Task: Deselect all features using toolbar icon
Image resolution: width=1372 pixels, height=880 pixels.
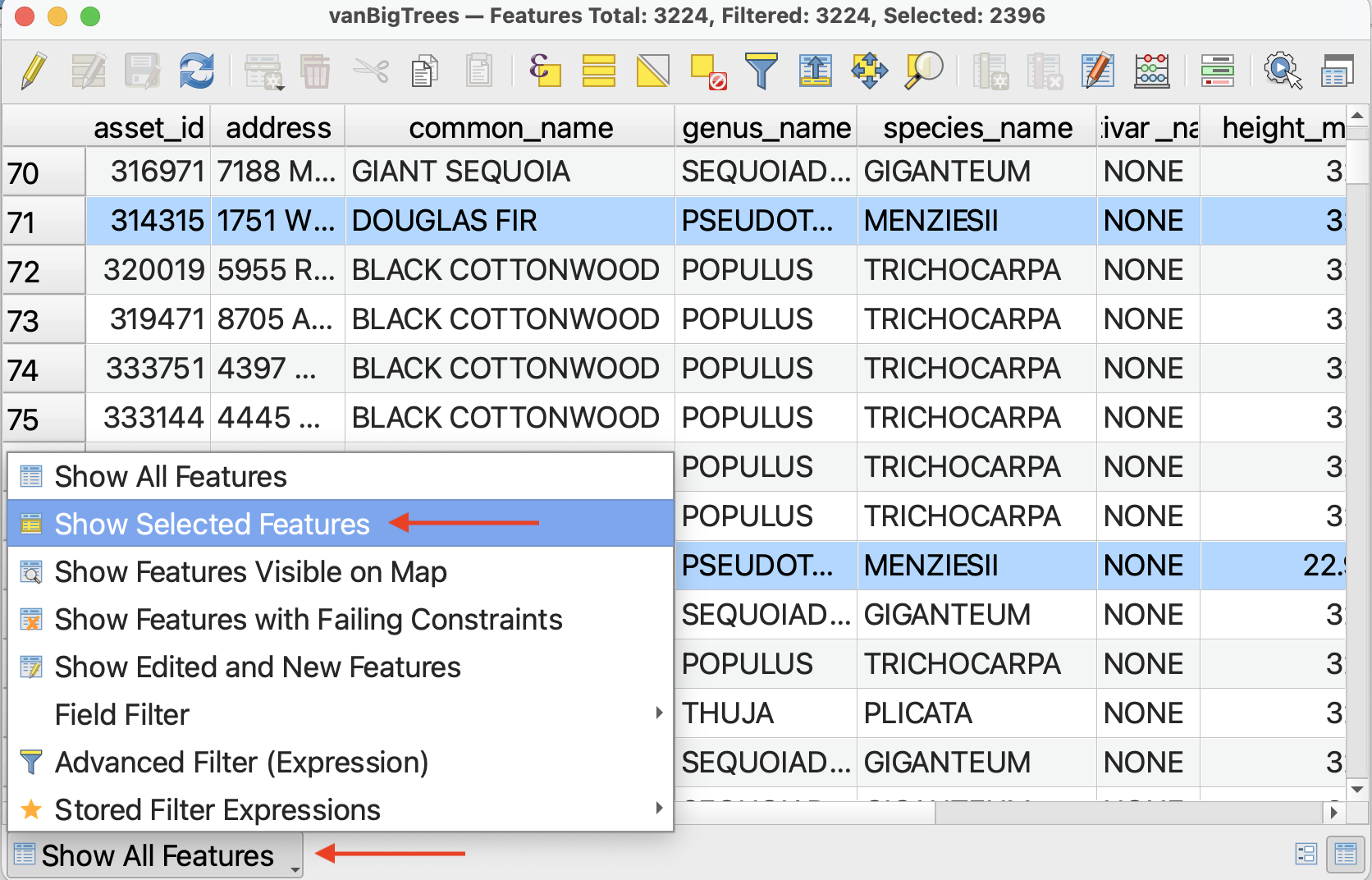Action: click(707, 71)
